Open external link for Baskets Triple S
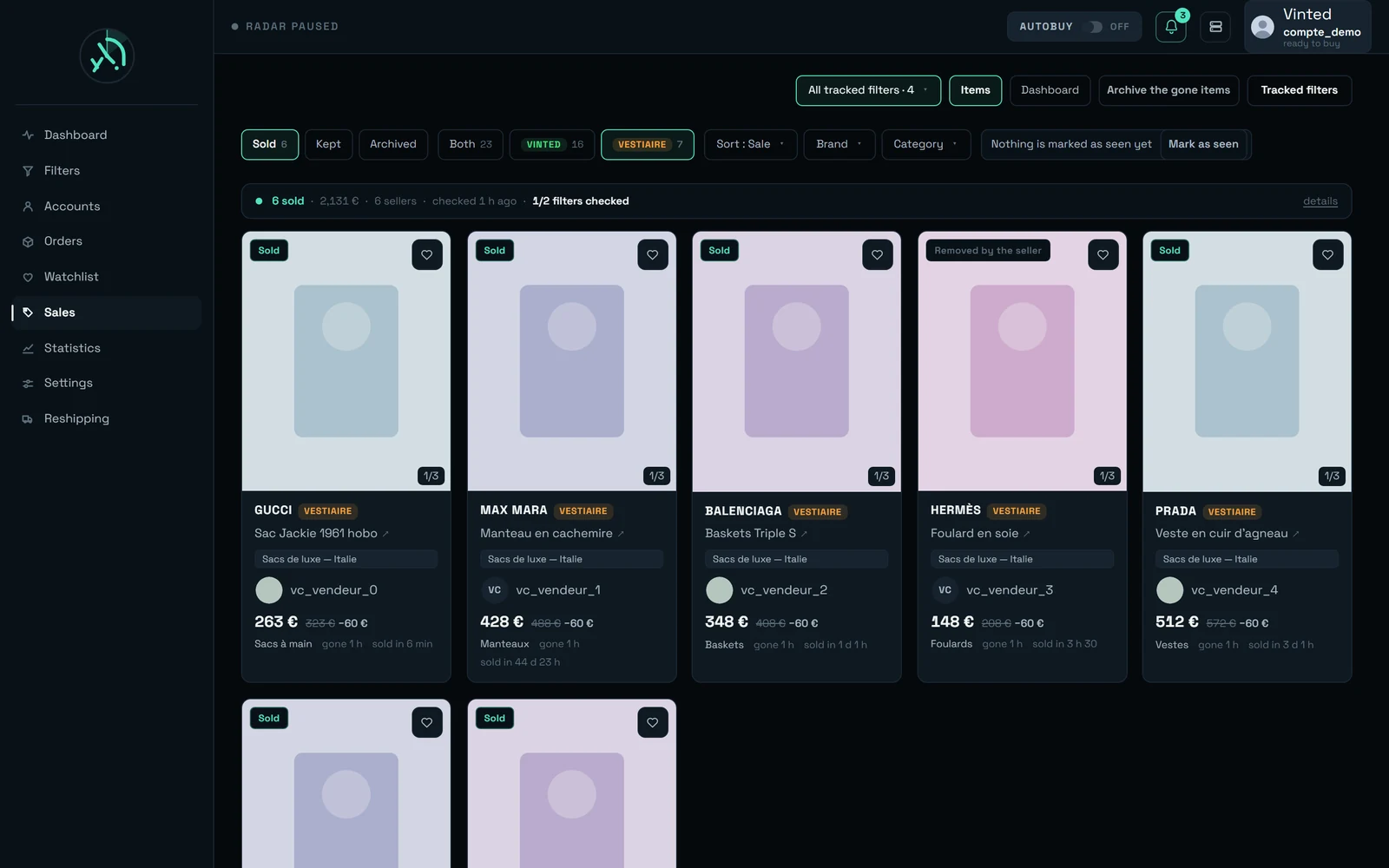 coord(804,534)
